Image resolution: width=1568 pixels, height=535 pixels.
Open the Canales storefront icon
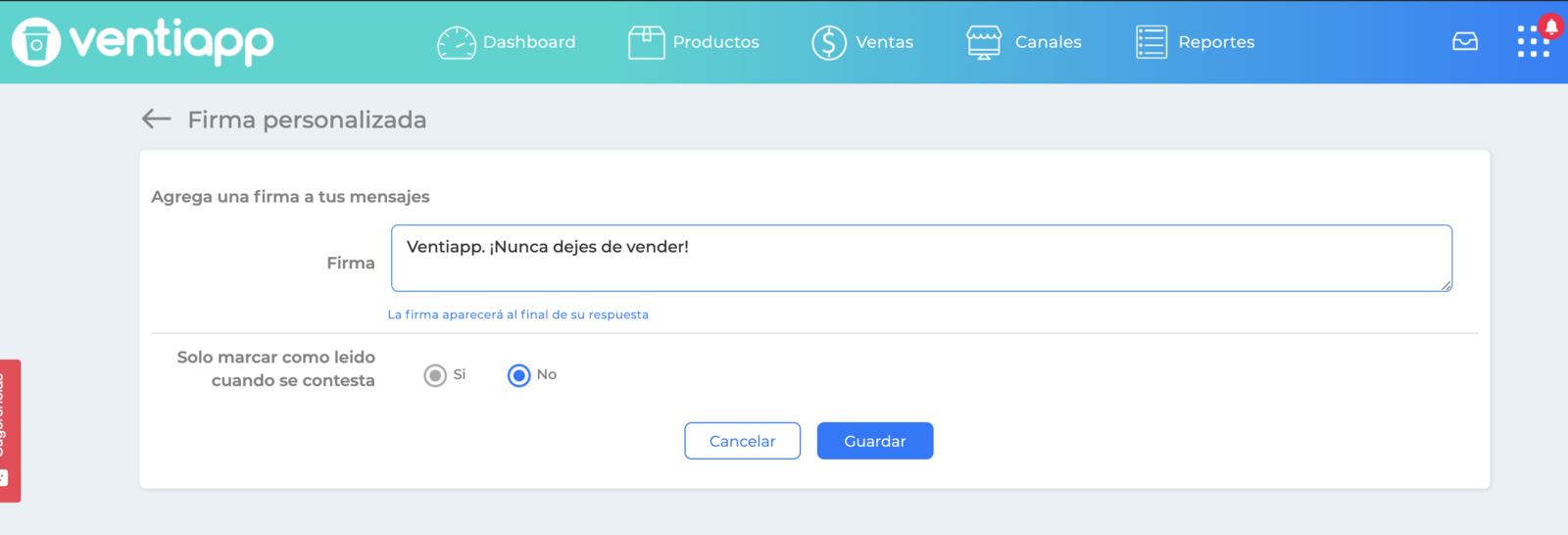click(x=984, y=42)
